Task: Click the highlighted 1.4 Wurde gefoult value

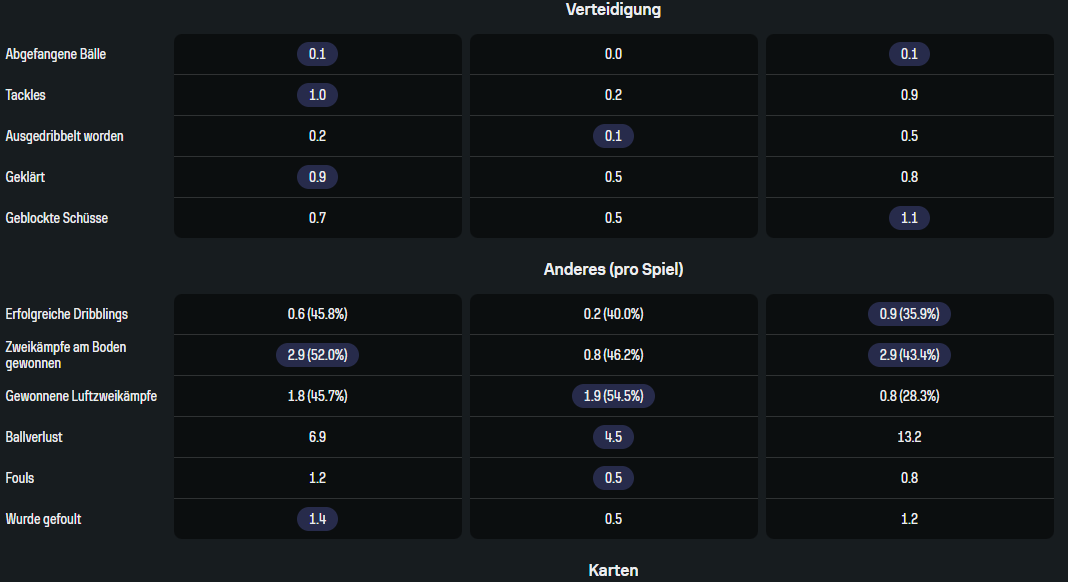Action: 317,519
